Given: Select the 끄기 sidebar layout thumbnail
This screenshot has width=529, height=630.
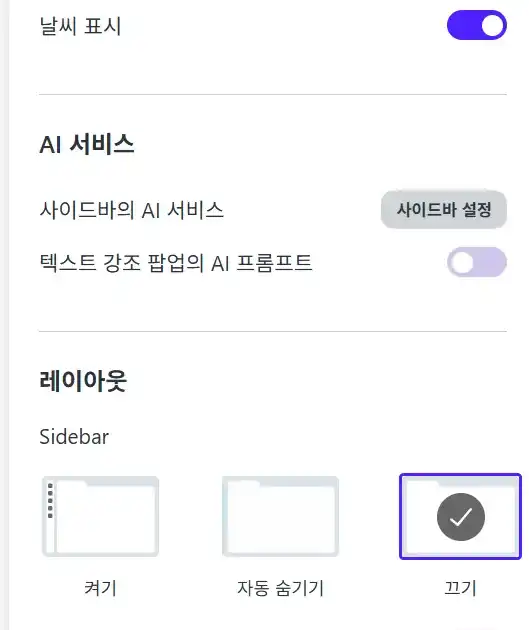Looking at the screenshot, I should pos(460,516).
